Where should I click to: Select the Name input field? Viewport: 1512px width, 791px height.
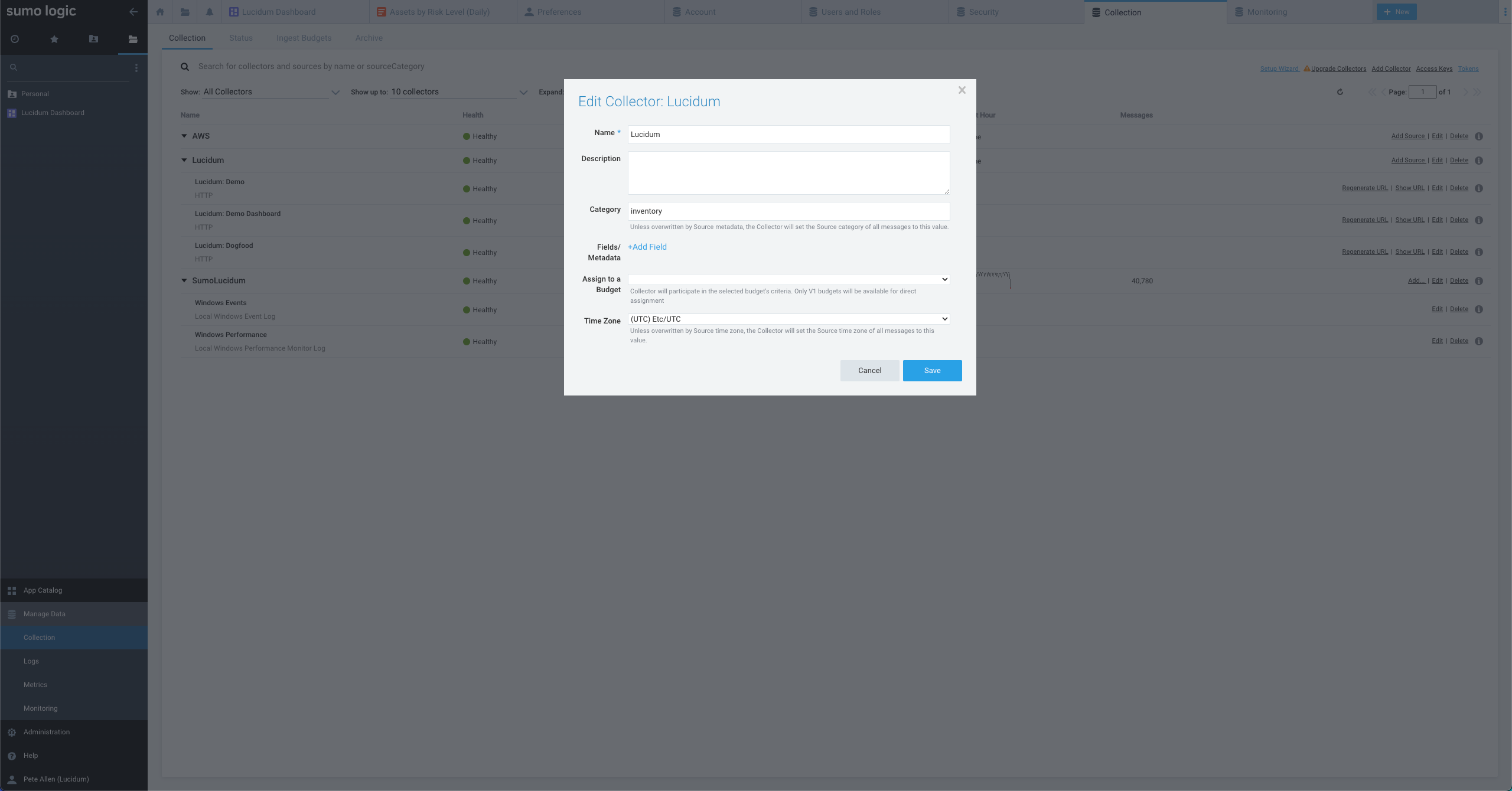[788, 134]
